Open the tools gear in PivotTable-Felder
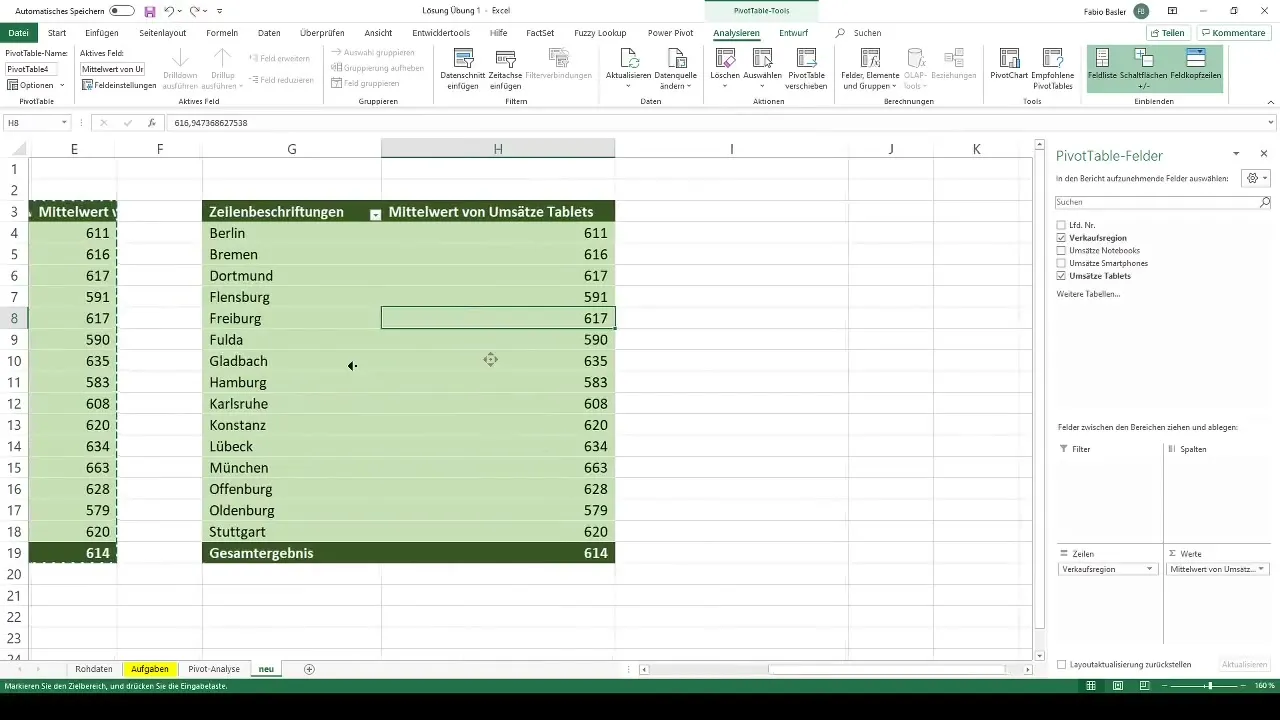 point(1254,178)
